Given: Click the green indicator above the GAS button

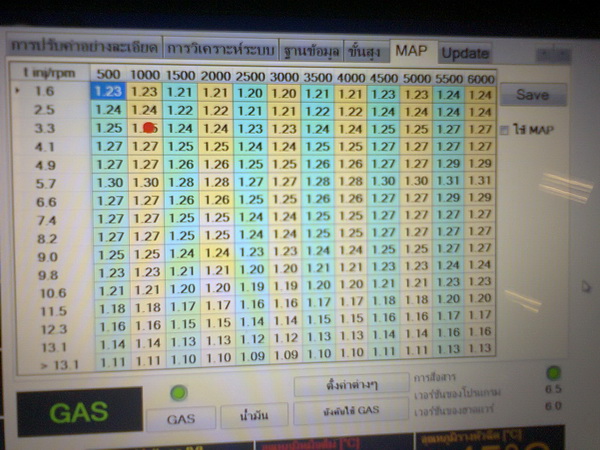Looking at the screenshot, I should click(178, 393).
